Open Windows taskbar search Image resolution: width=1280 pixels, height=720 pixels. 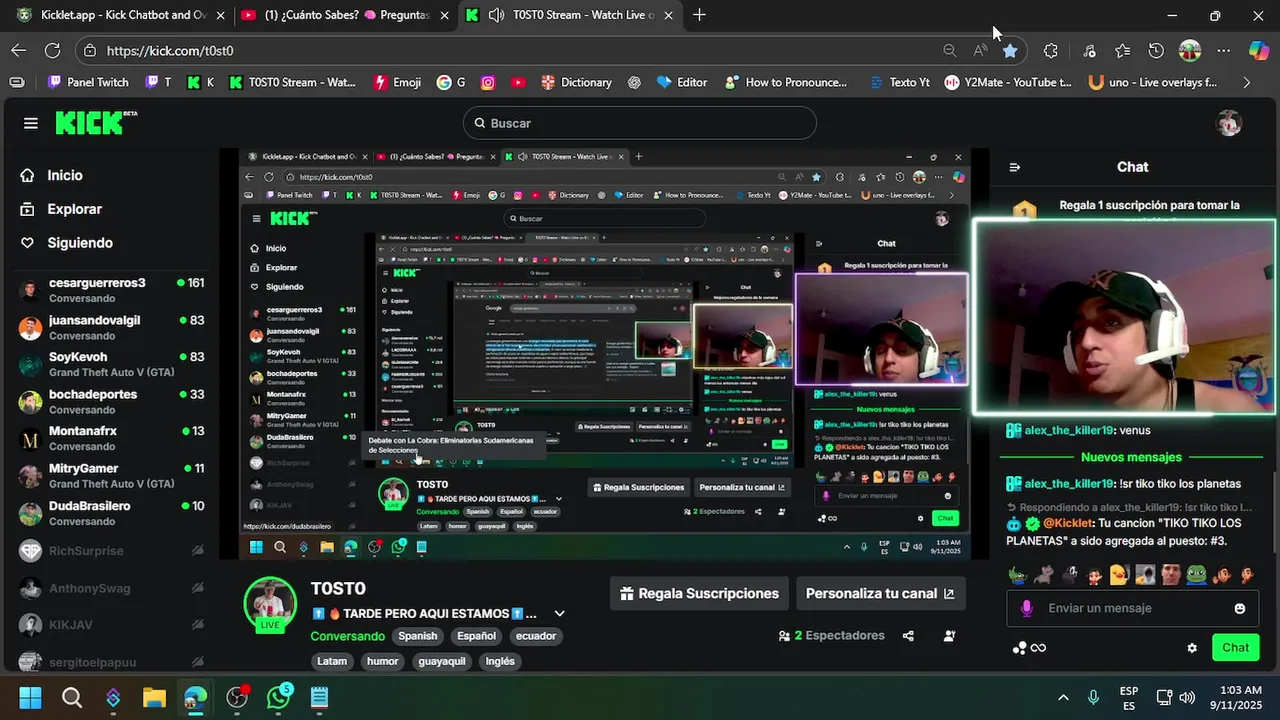(x=72, y=697)
